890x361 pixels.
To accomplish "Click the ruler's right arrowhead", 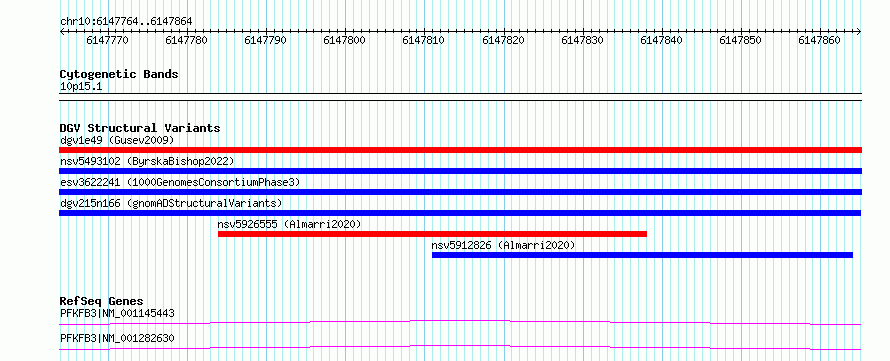I will point(859,32).
